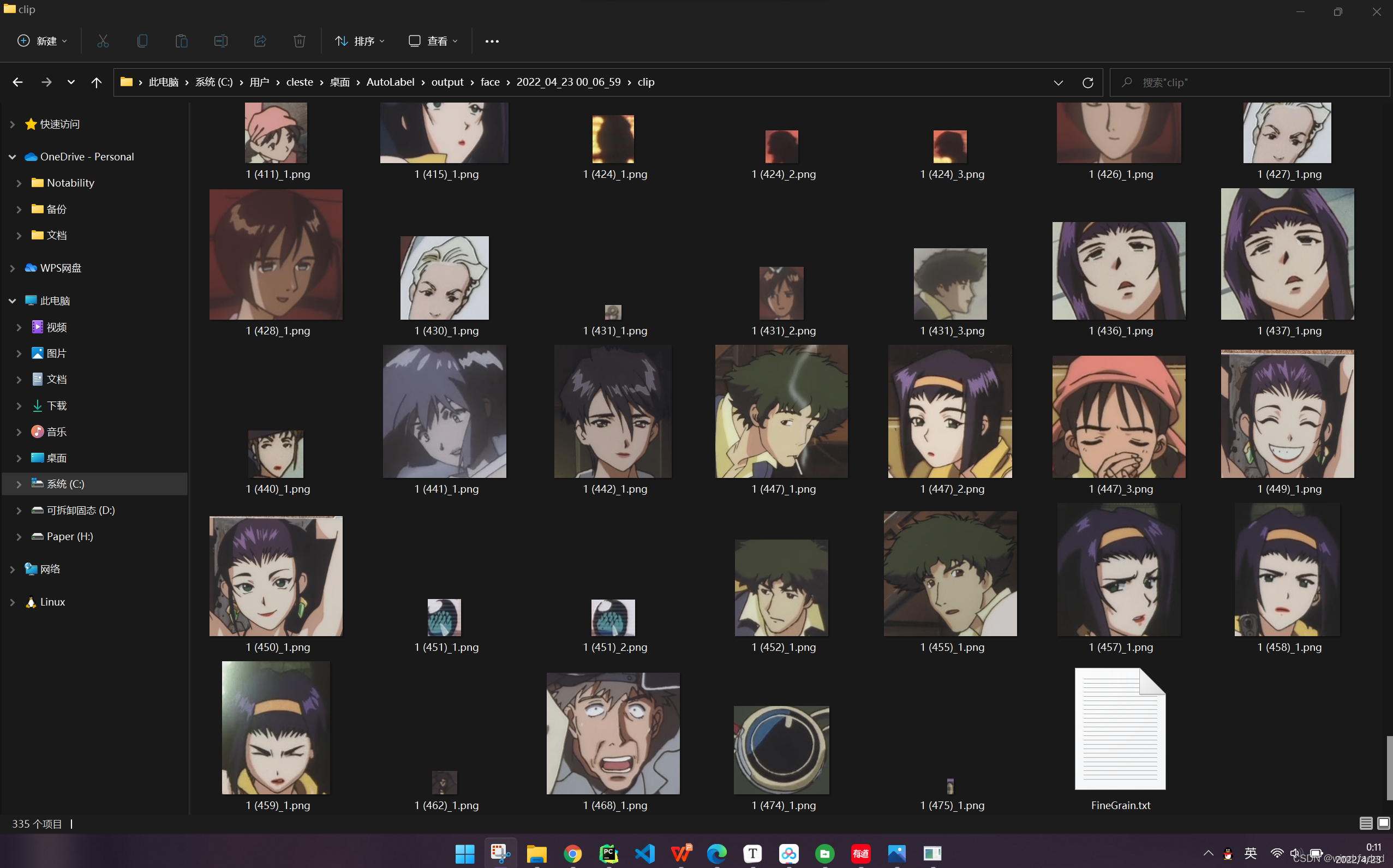Switch to large thumbnails view icon
This screenshot has height=868, width=1393.
tap(1383, 823)
